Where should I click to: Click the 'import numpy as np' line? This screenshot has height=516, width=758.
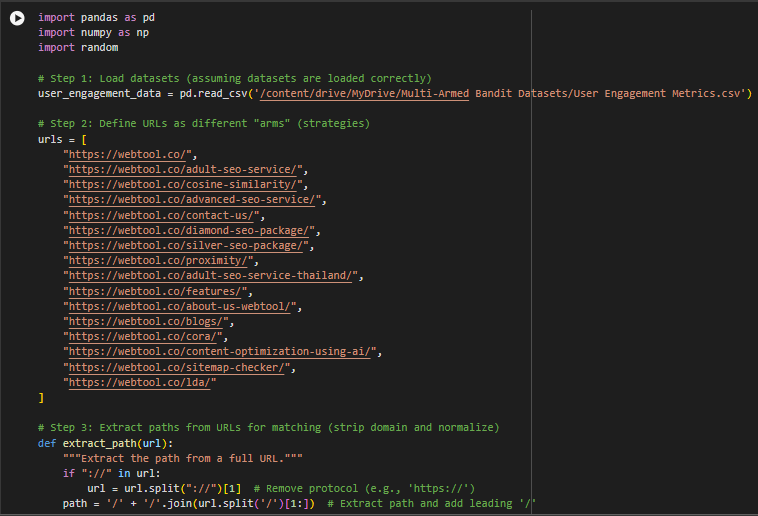[93, 32]
